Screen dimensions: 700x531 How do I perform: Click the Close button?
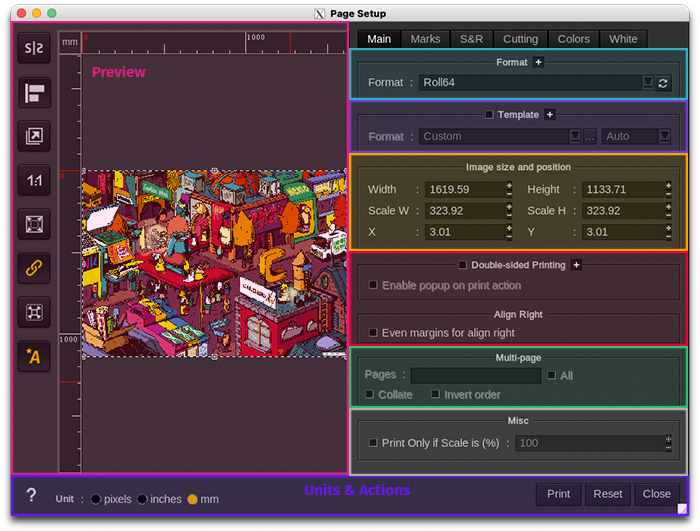click(657, 494)
